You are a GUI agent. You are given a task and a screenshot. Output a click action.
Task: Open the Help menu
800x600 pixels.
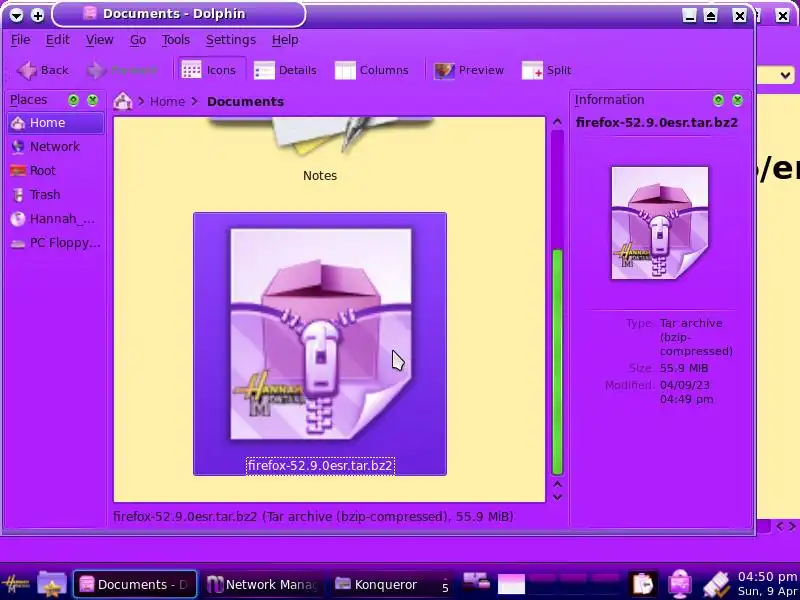[x=285, y=40]
